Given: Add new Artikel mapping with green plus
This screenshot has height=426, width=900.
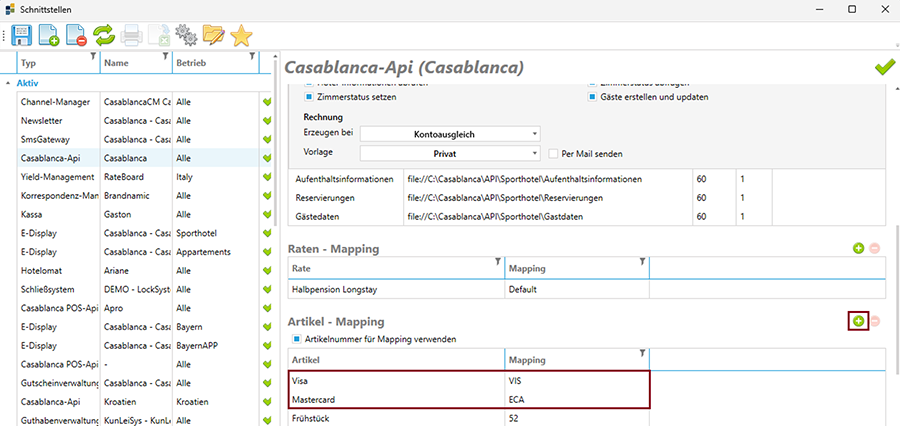Looking at the screenshot, I should [857, 321].
